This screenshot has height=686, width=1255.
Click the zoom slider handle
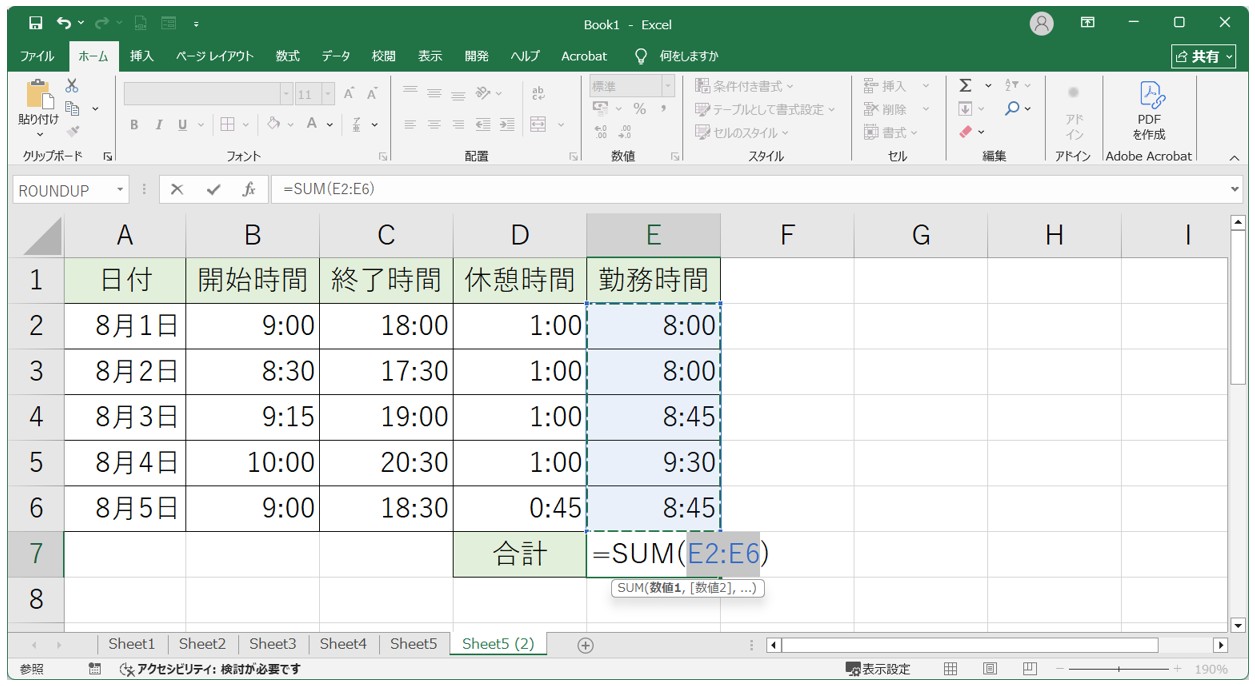coord(1118,669)
